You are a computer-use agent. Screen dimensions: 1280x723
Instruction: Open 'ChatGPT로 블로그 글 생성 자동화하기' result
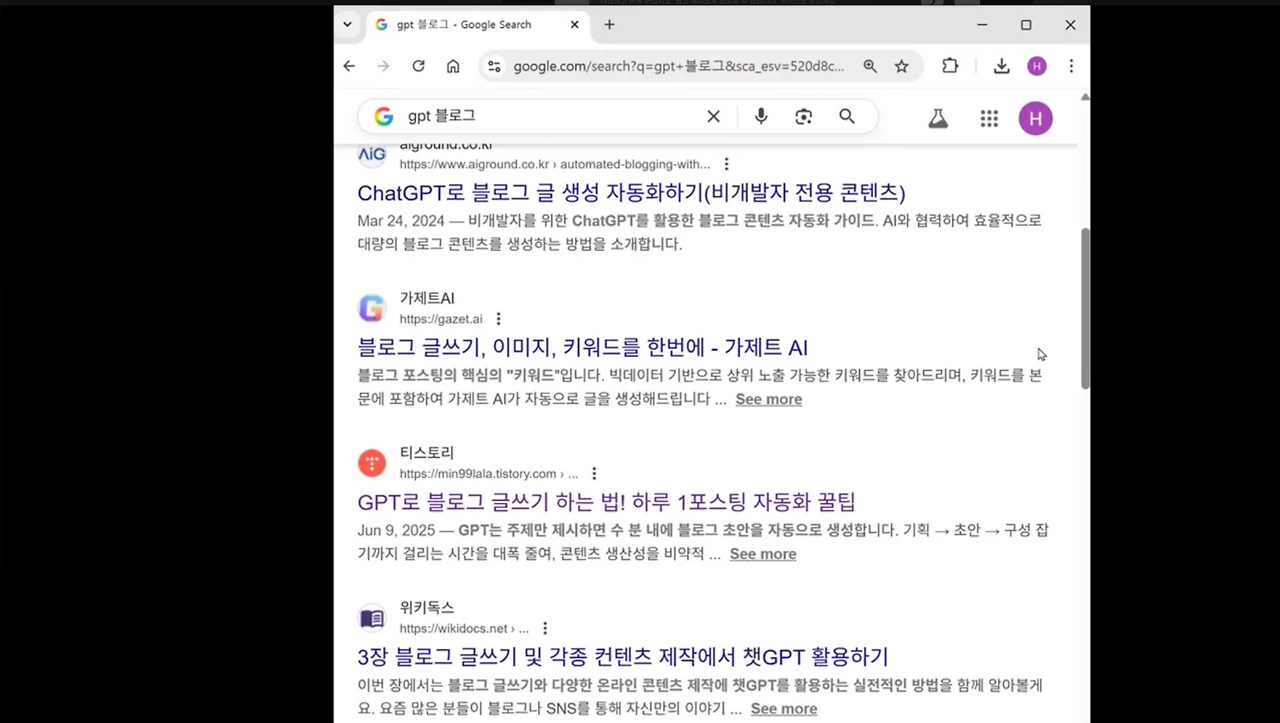(631, 192)
